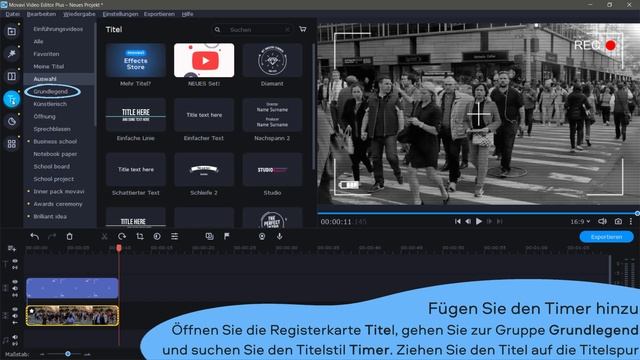Screen dimensions: 640x360
Task: Open the Hilfe menu
Action: click(187, 14)
